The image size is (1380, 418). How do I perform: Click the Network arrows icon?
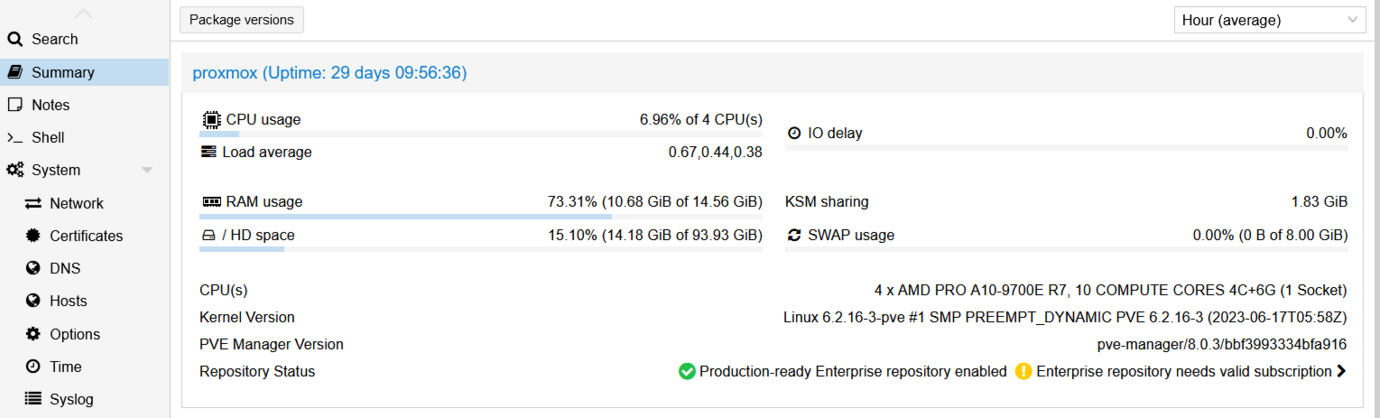coord(33,203)
